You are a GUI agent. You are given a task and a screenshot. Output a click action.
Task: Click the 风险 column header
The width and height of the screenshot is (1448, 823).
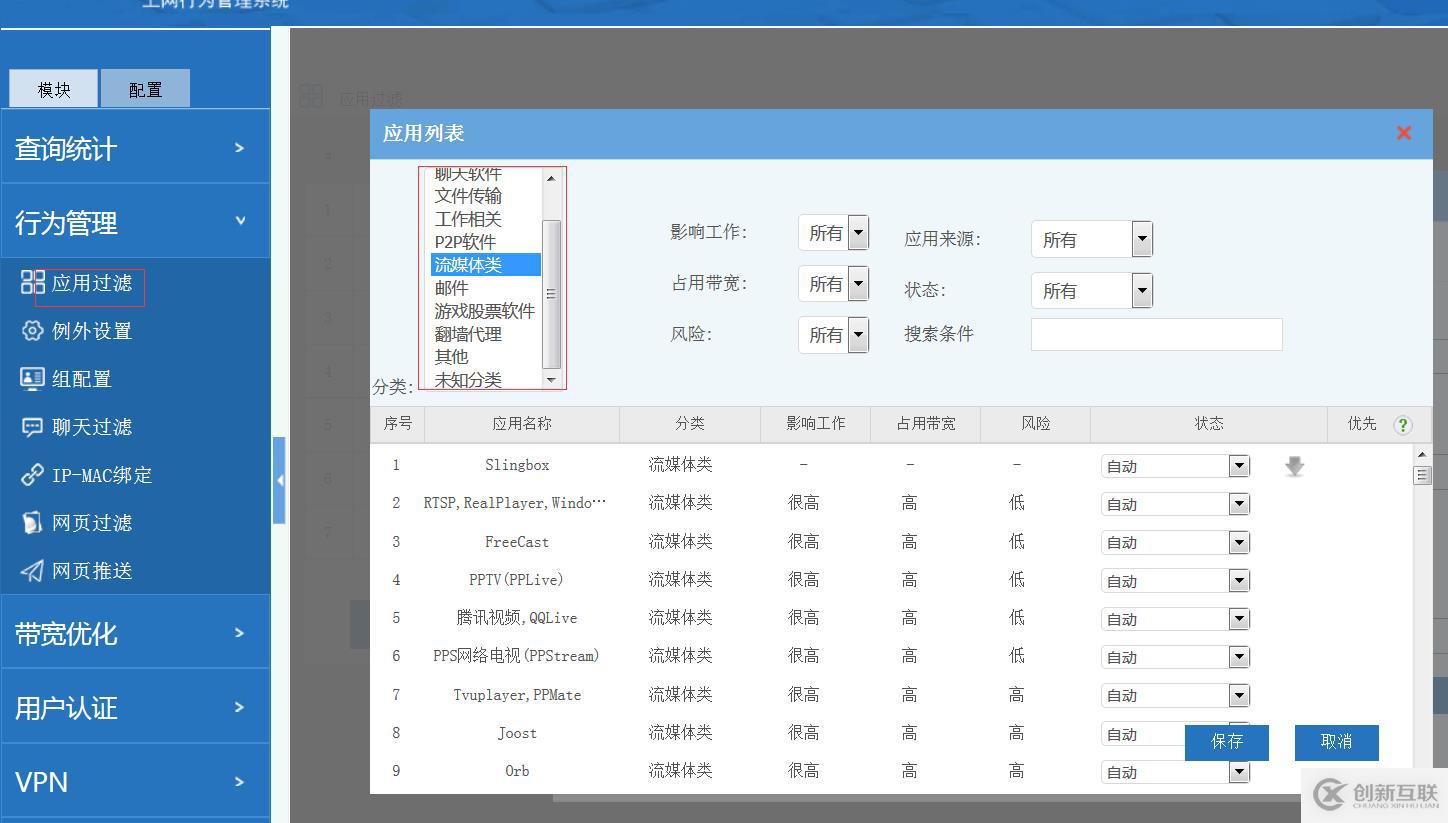(1036, 424)
